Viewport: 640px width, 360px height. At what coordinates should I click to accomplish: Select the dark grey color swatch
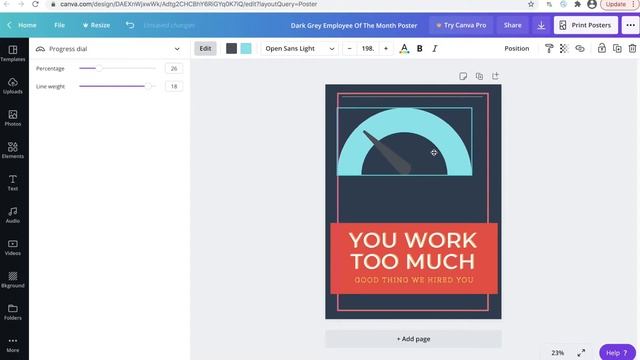(231, 49)
